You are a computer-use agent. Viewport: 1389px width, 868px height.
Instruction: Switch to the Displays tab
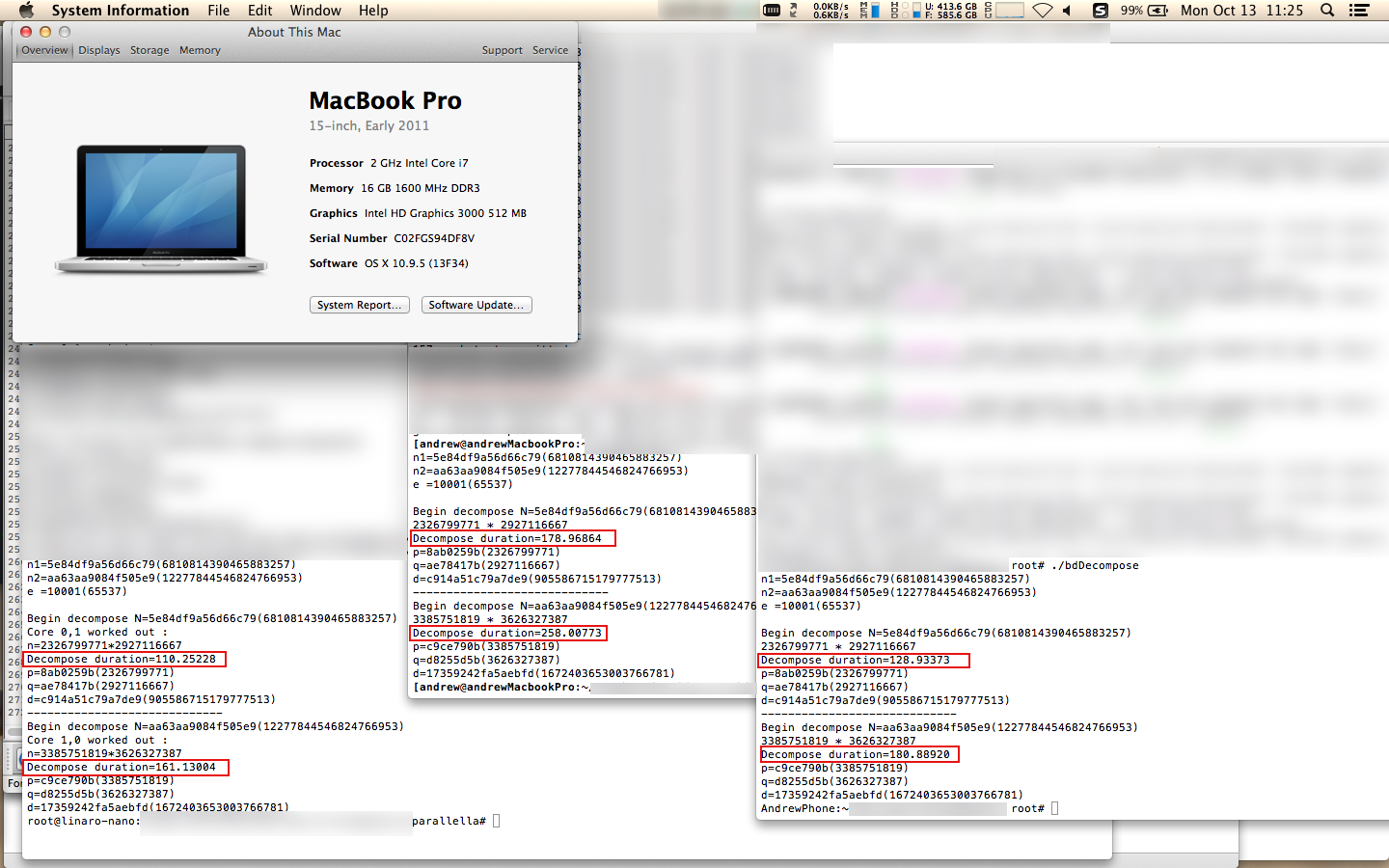click(x=99, y=50)
